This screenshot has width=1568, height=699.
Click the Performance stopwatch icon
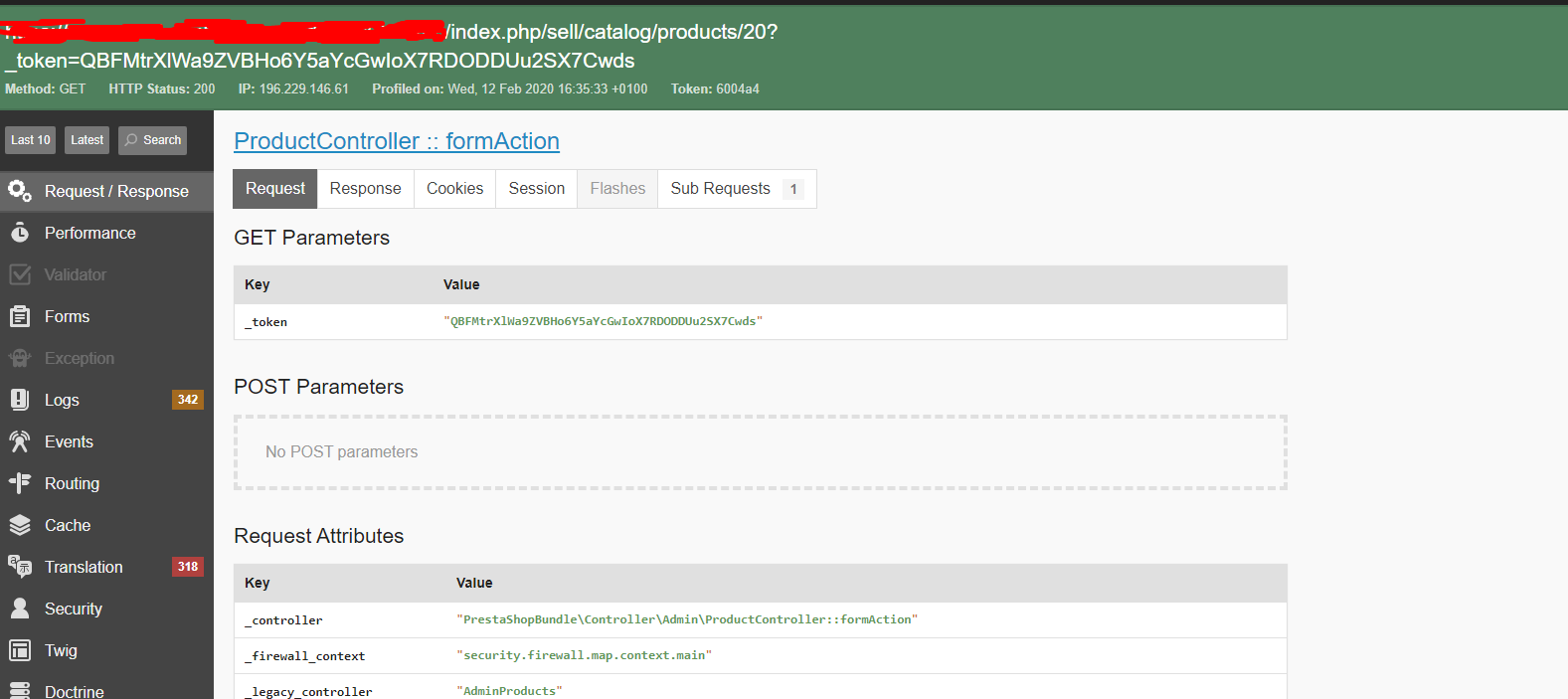20,233
